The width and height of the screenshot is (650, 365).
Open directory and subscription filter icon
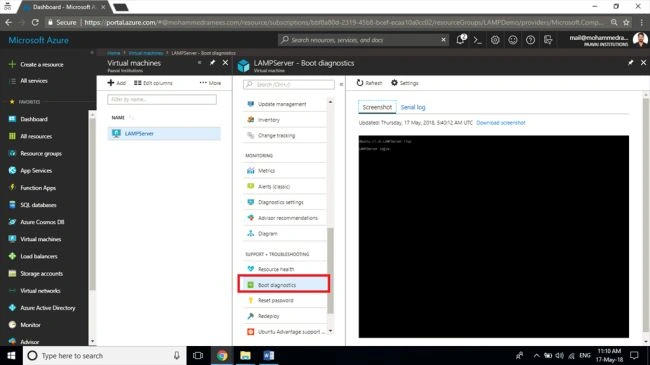(548, 40)
